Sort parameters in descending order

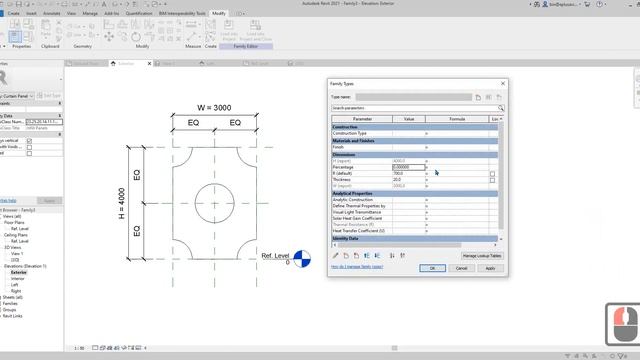(402, 256)
